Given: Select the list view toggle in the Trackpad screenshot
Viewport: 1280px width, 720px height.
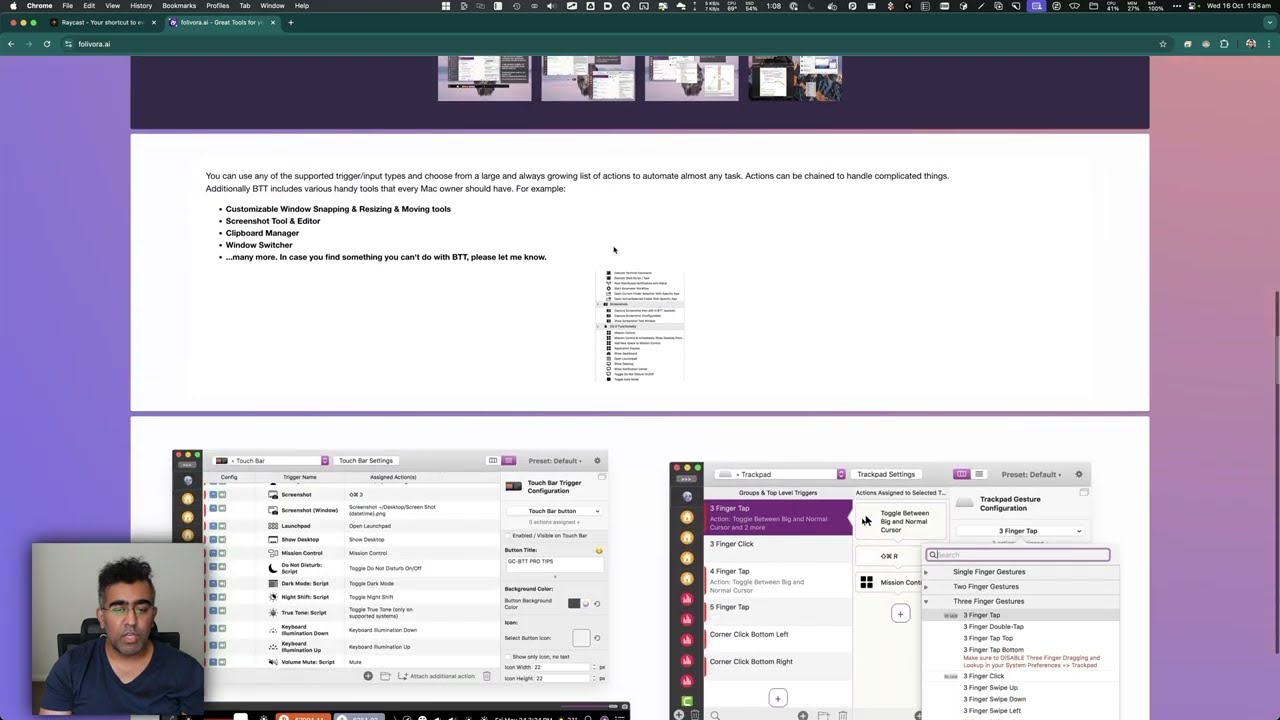Looking at the screenshot, I should (979, 474).
